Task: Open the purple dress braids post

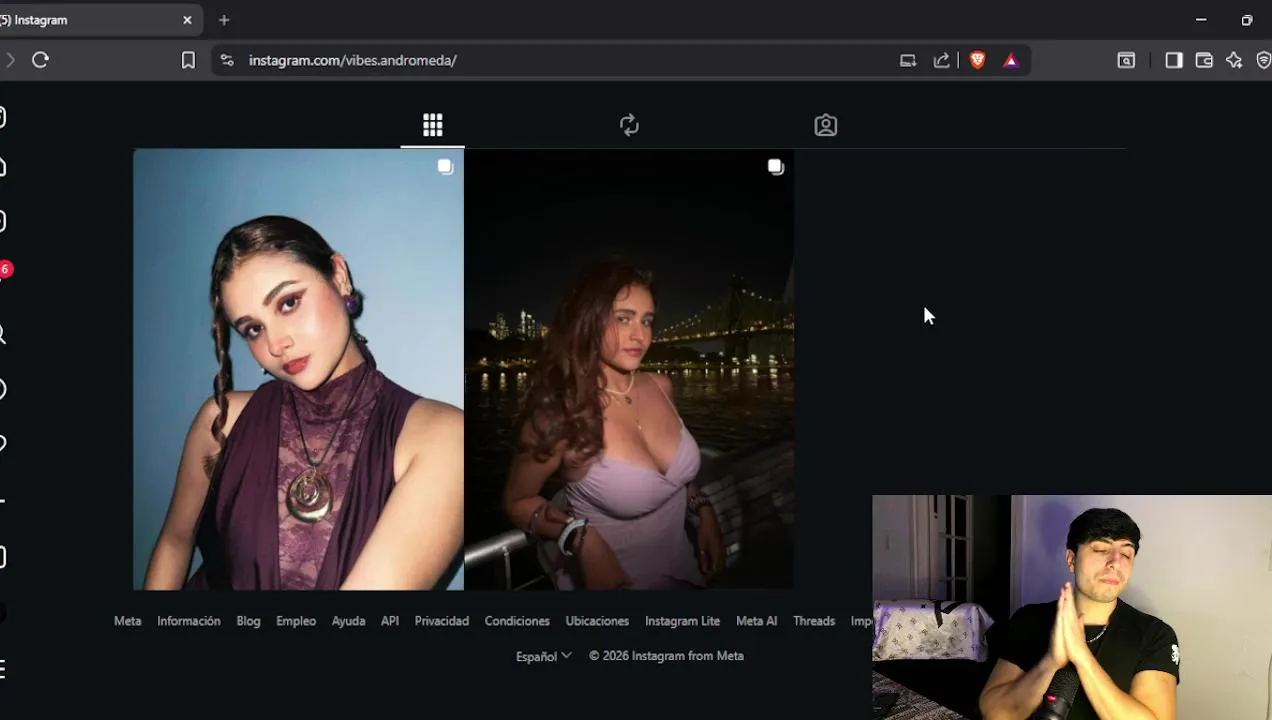Action: tap(298, 369)
